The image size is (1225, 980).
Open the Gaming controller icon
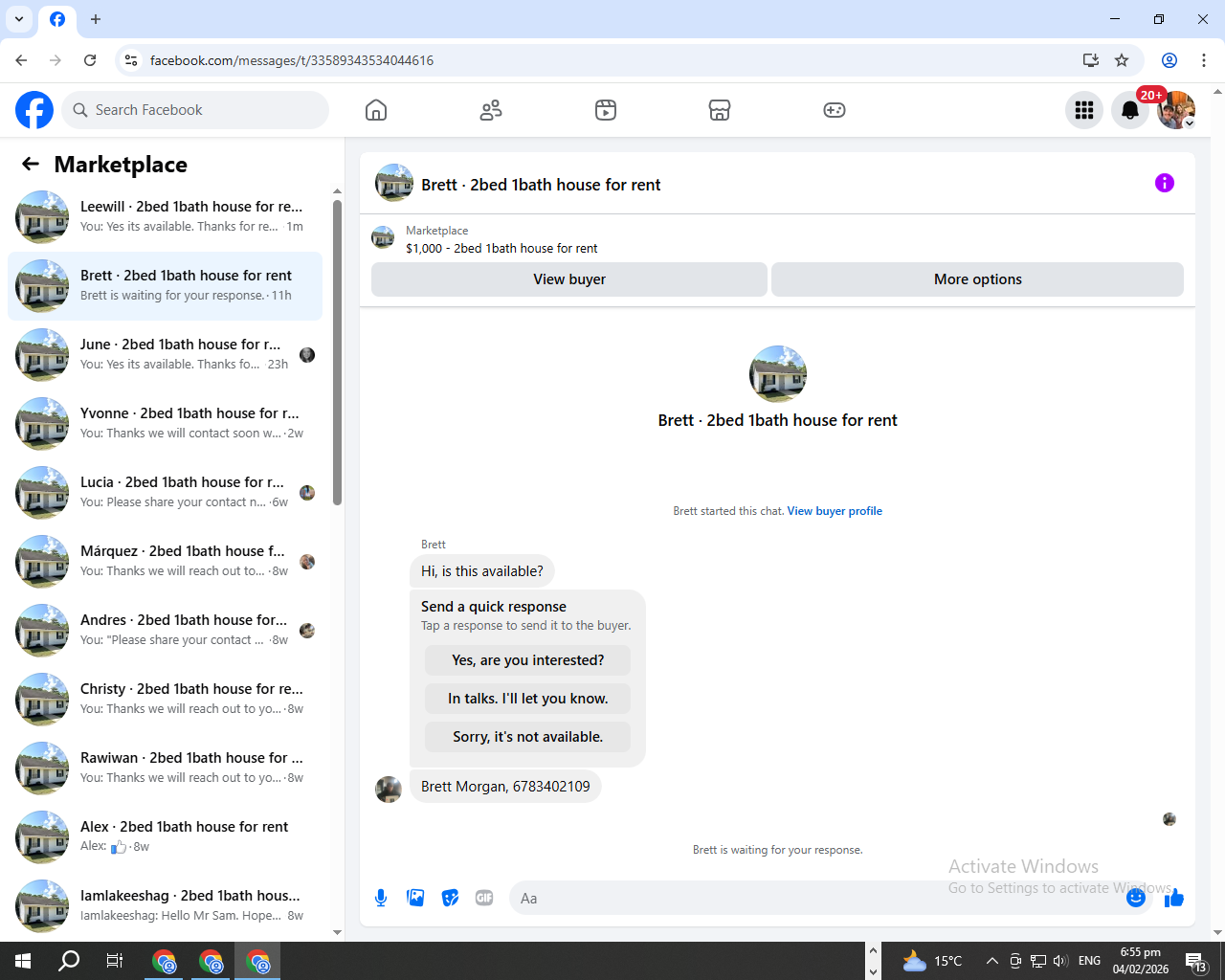835,110
